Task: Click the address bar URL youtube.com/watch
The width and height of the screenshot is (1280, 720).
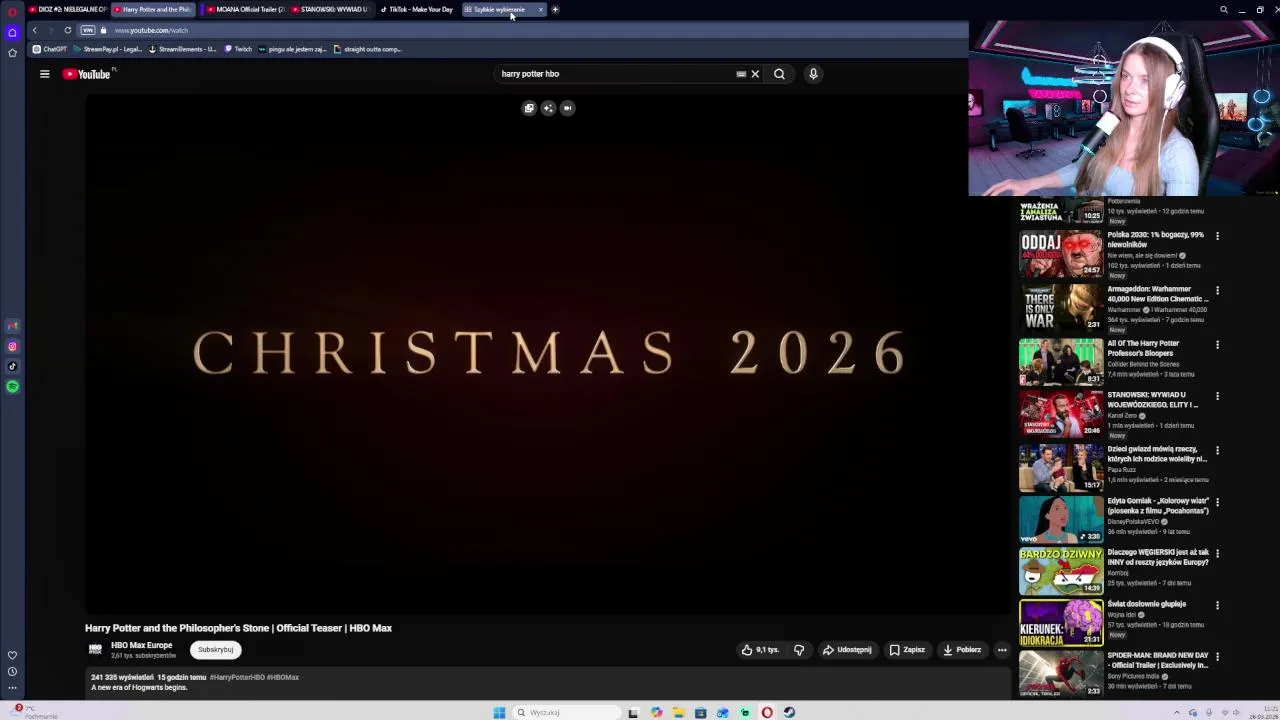Action: 151,30
